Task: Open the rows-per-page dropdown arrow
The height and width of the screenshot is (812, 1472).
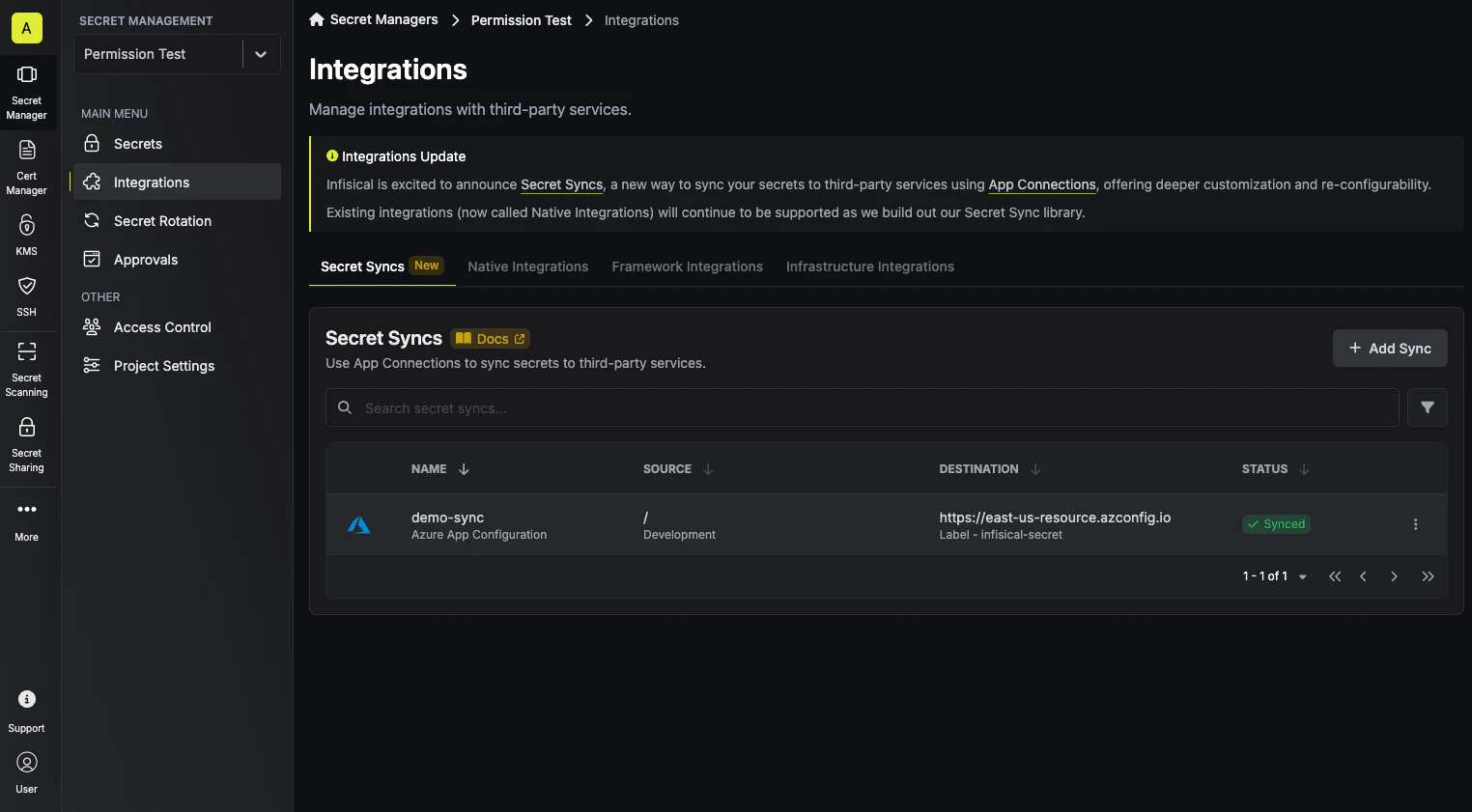Action: pyautogui.click(x=1303, y=576)
